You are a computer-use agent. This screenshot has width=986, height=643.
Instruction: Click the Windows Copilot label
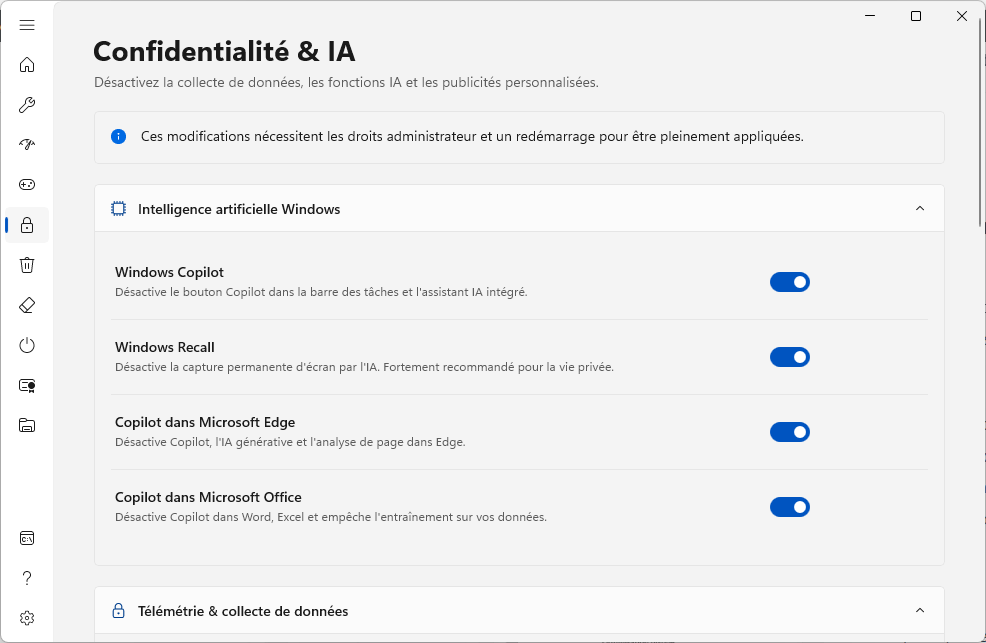click(169, 272)
